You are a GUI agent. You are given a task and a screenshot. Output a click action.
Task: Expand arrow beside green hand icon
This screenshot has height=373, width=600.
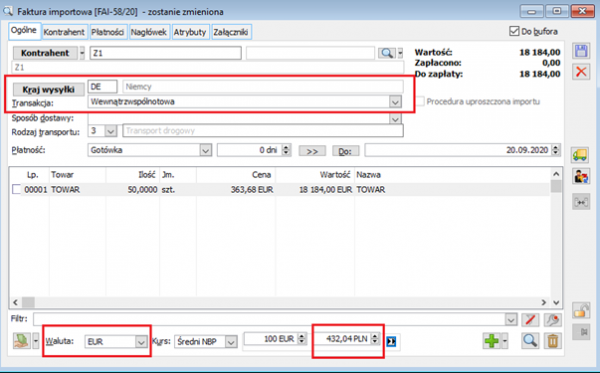click(x=36, y=340)
